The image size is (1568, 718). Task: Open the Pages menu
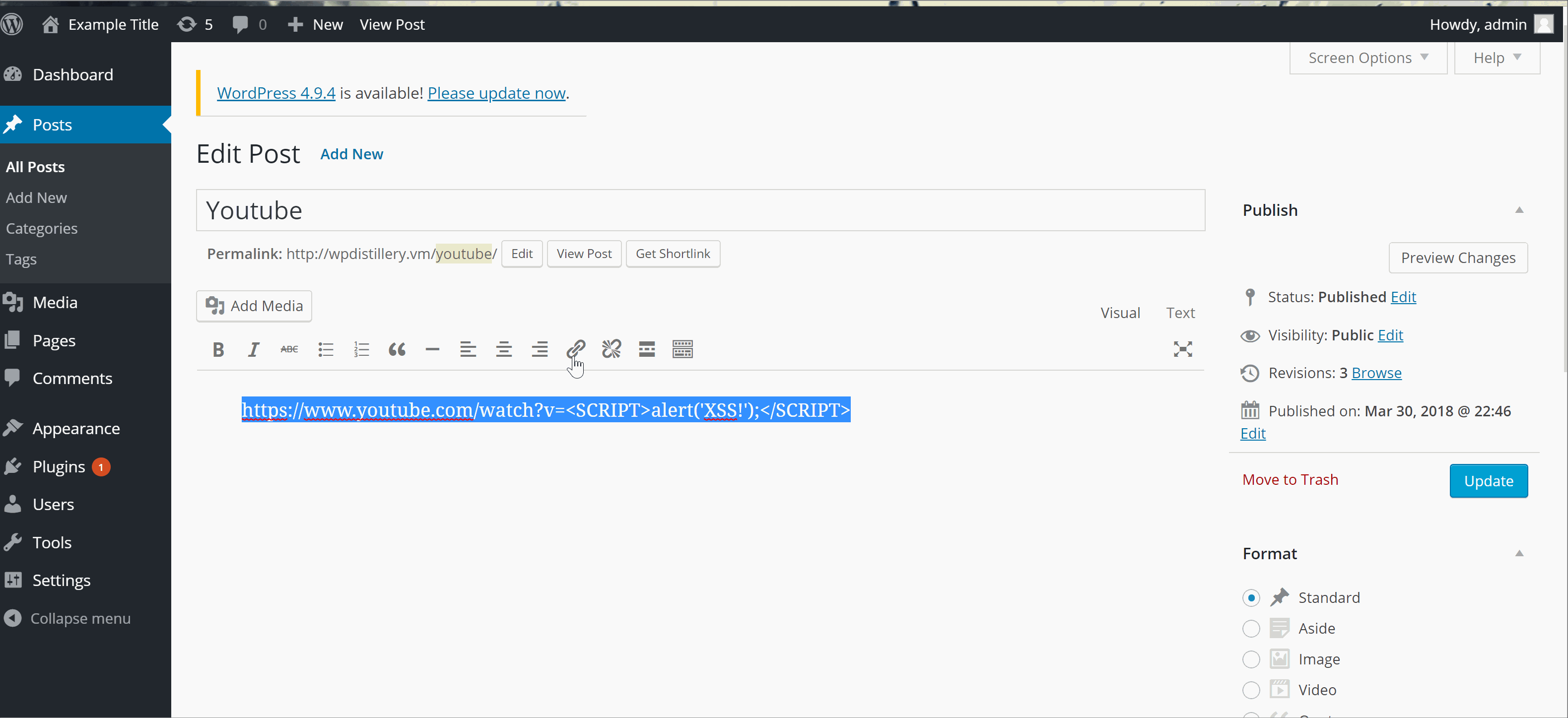(x=85, y=341)
